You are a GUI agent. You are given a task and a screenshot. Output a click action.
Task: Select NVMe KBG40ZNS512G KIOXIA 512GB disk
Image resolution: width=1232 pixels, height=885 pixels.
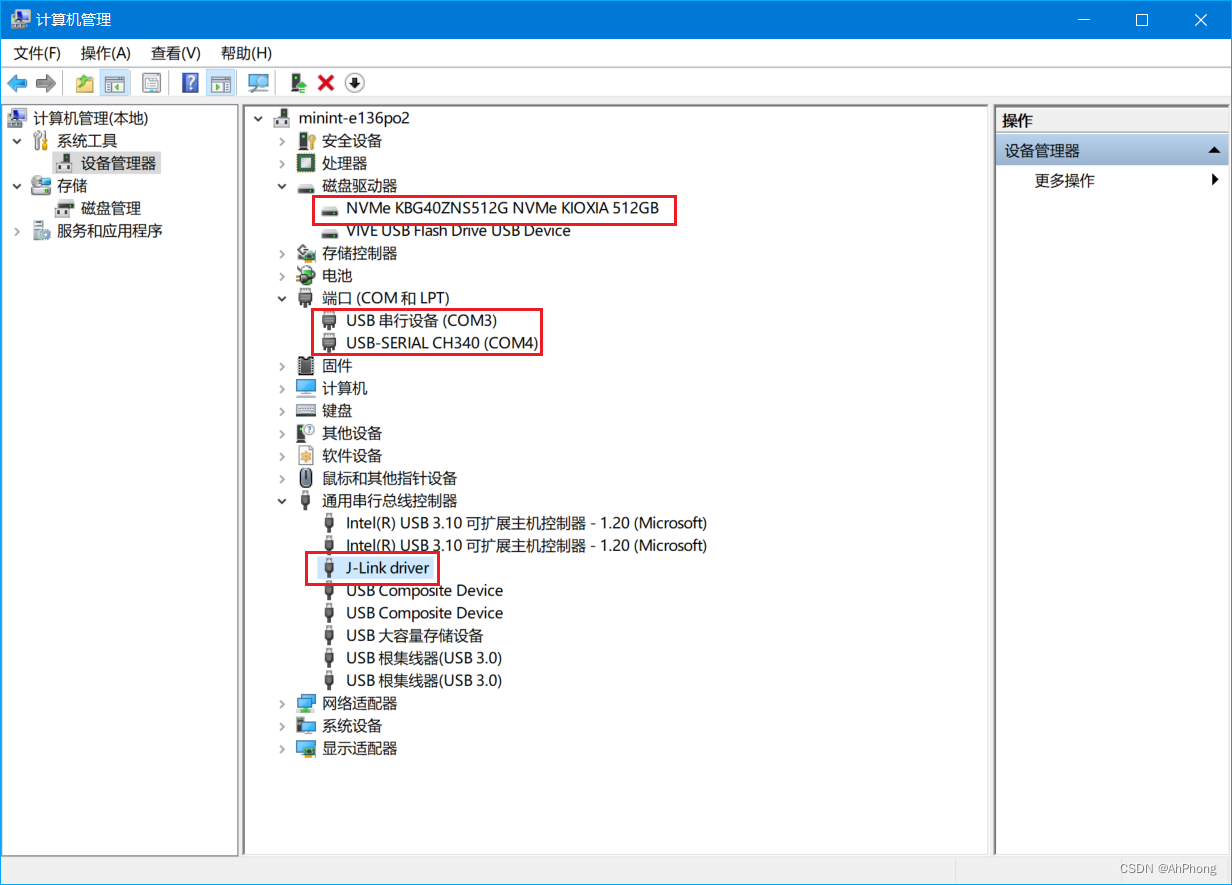[x=502, y=208]
